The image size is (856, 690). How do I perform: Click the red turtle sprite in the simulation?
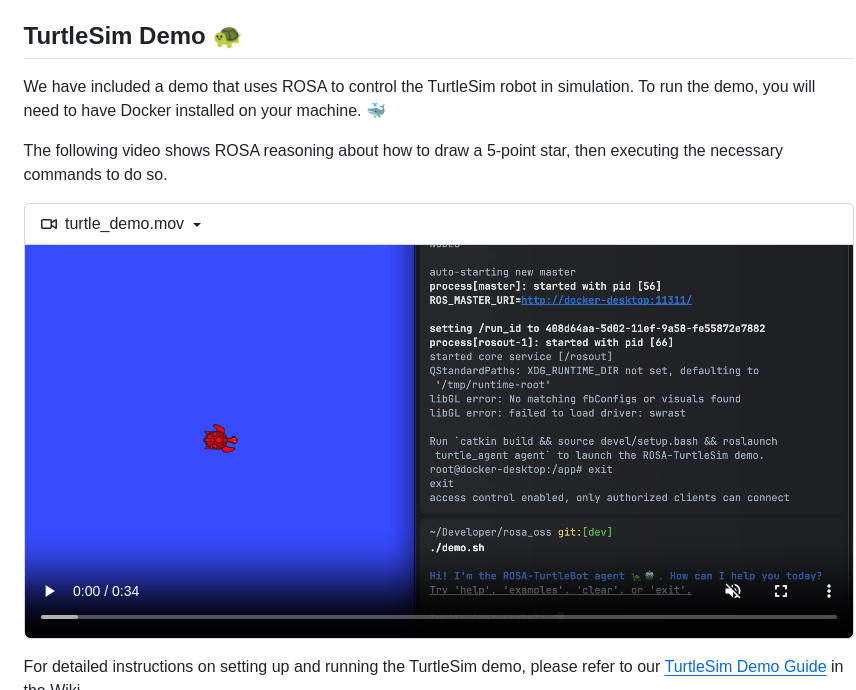click(220, 438)
